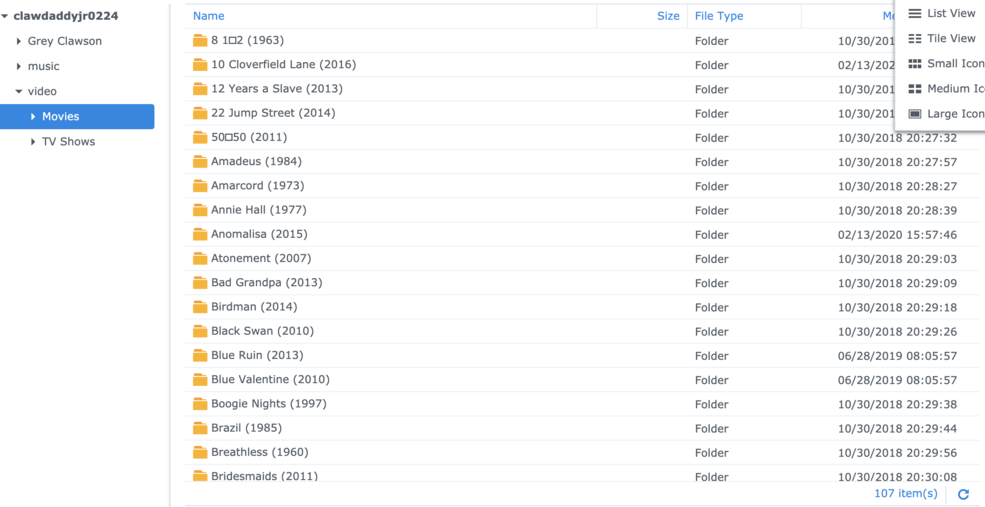Expand the TV Shows subfolder arrow
Screen dimensions: 985x507
pos(33,142)
